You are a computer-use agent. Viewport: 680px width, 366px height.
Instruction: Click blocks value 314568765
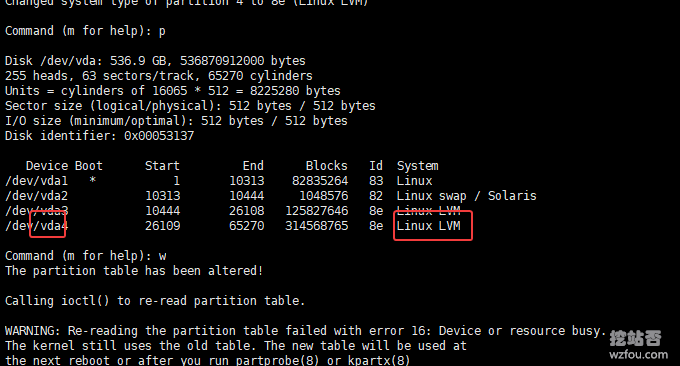coord(317,226)
